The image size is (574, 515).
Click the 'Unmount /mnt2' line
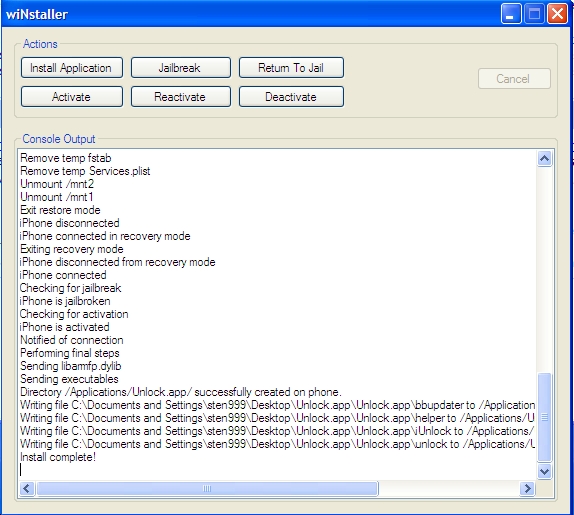click(x=57, y=184)
